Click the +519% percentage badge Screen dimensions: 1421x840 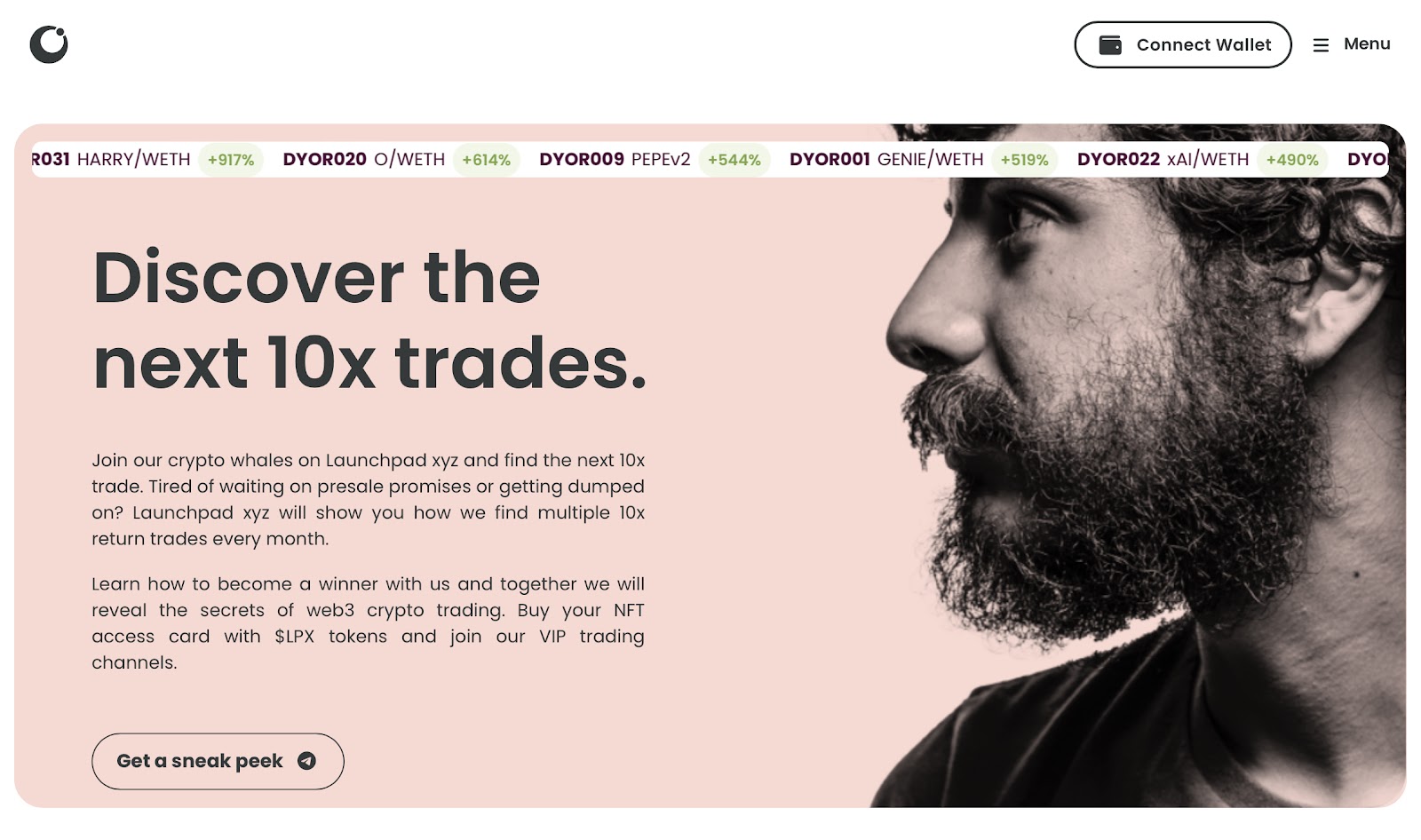pos(1024,160)
